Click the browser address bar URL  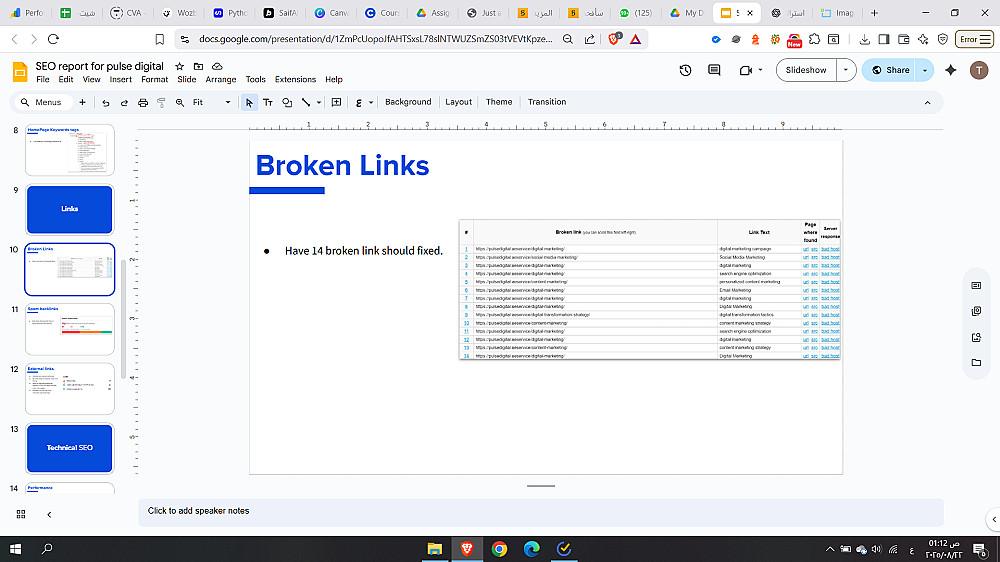click(x=375, y=39)
